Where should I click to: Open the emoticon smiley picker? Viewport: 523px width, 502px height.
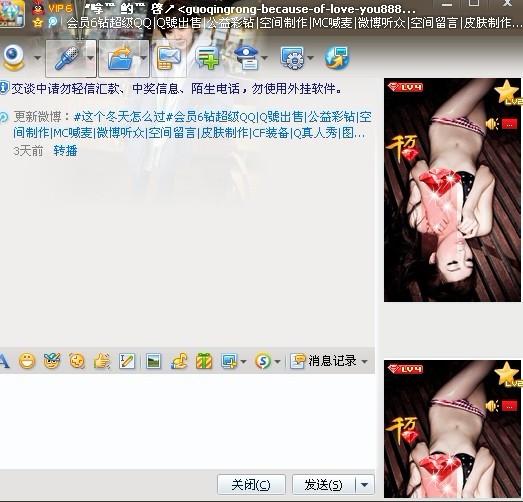(x=27, y=361)
